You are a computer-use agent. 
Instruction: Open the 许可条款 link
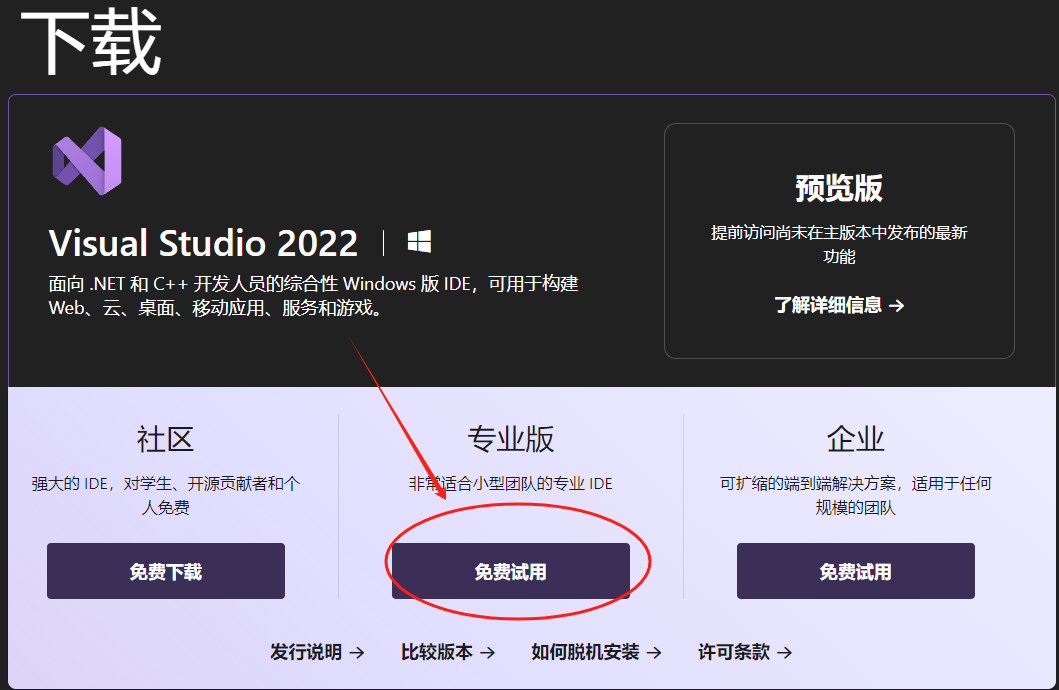745,652
